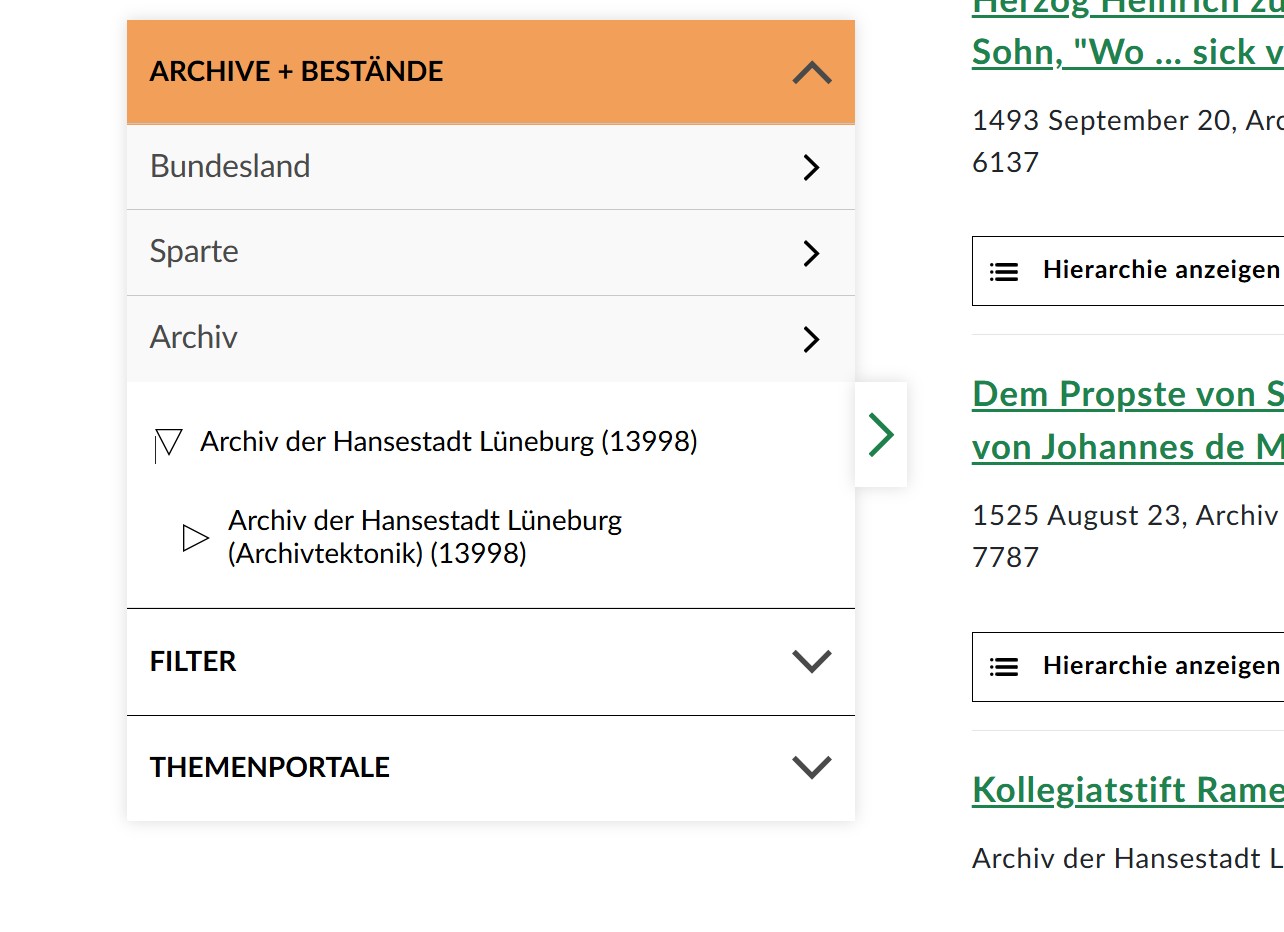The height and width of the screenshot is (932, 1284).
Task: Click the Bundesland arrow icon
Action: click(811, 168)
